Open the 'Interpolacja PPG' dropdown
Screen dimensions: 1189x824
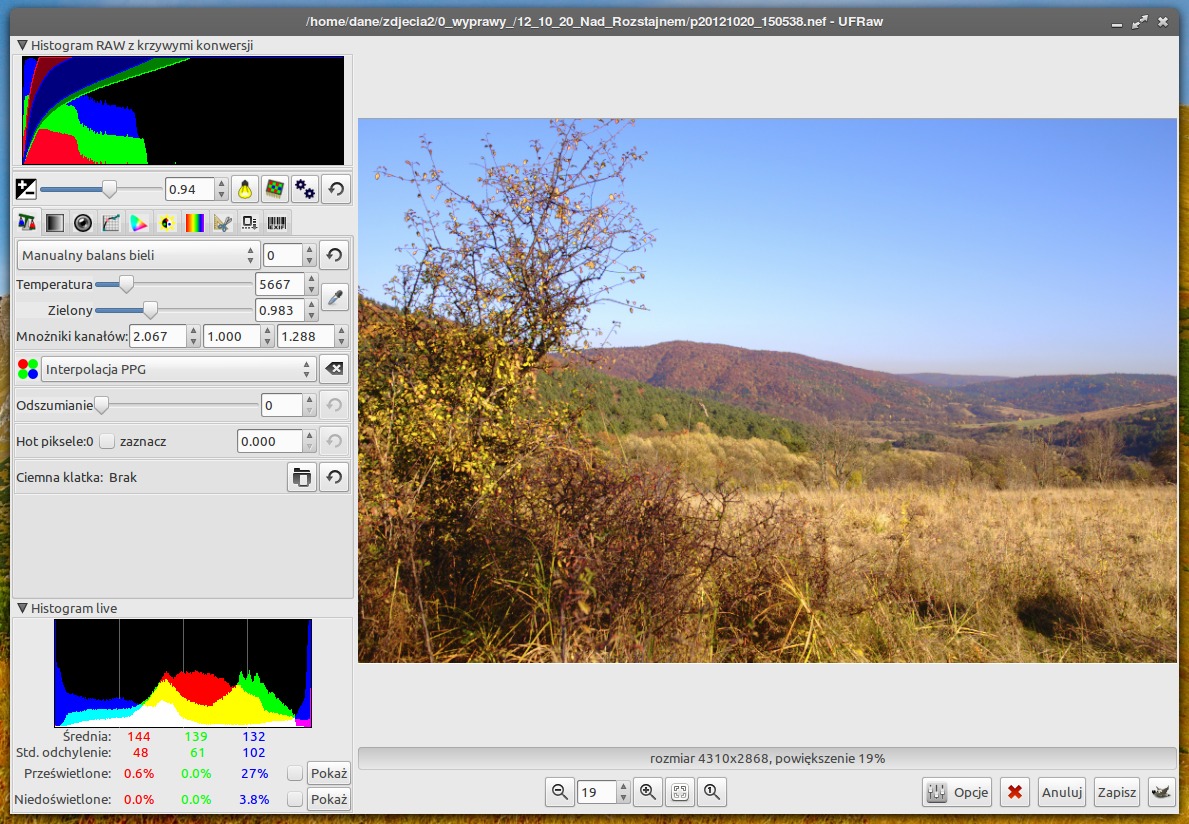tap(178, 369)
